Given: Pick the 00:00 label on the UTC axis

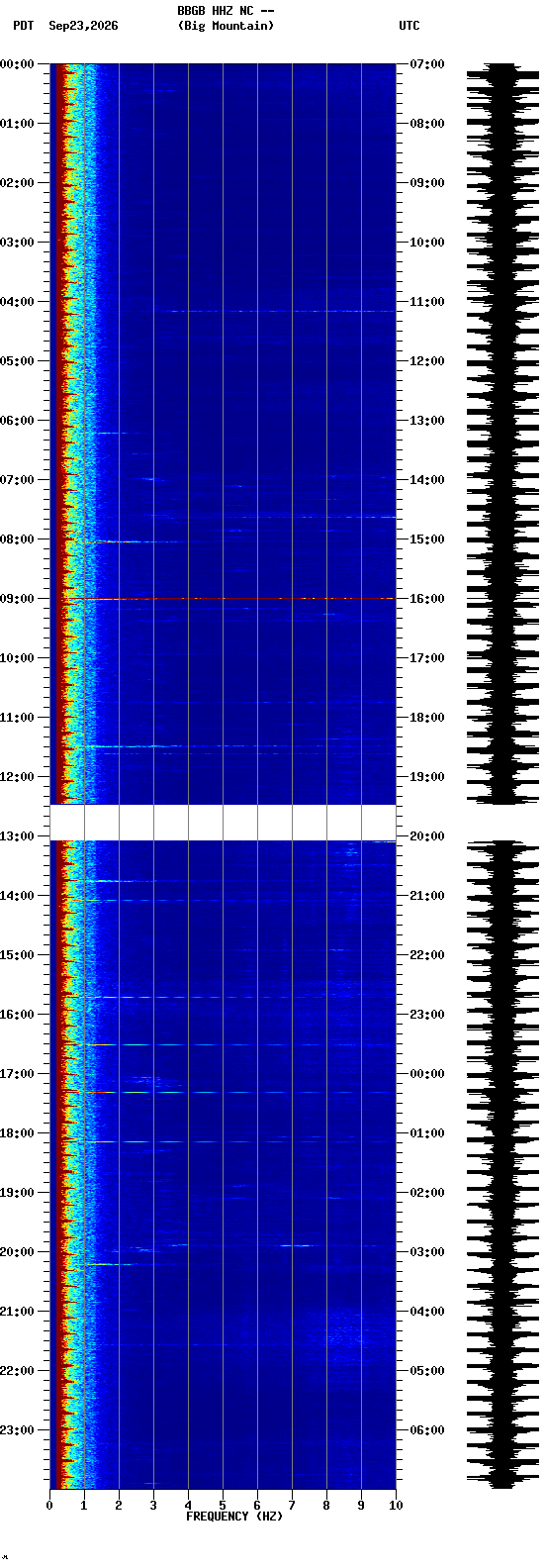Looking at the screenshot, I should [427, 1074].
